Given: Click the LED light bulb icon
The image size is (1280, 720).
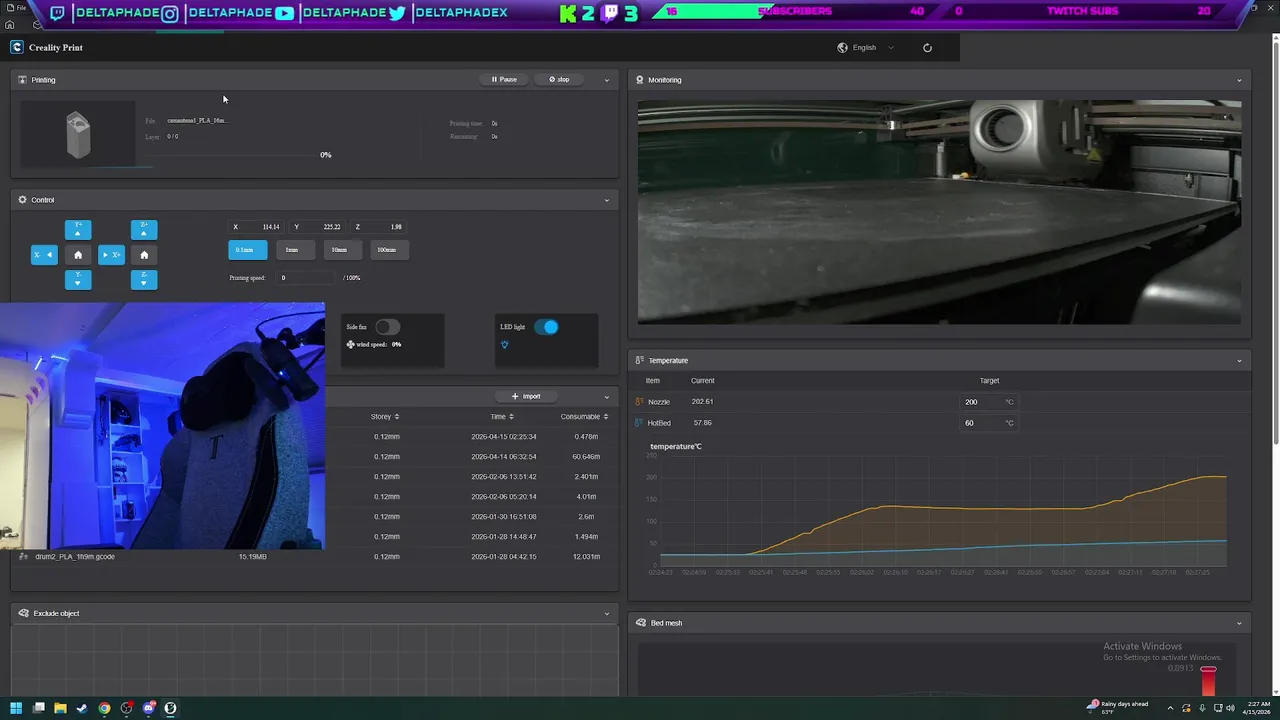Looking at the screenshot, I should click(x=504, y=345).
